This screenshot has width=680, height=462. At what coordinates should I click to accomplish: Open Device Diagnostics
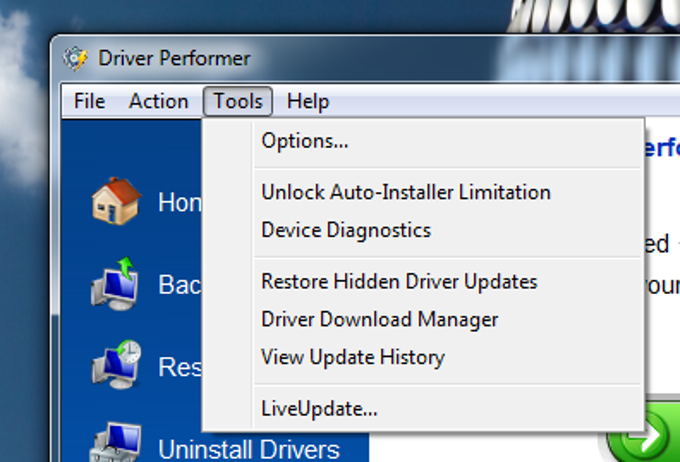(447, 230)
